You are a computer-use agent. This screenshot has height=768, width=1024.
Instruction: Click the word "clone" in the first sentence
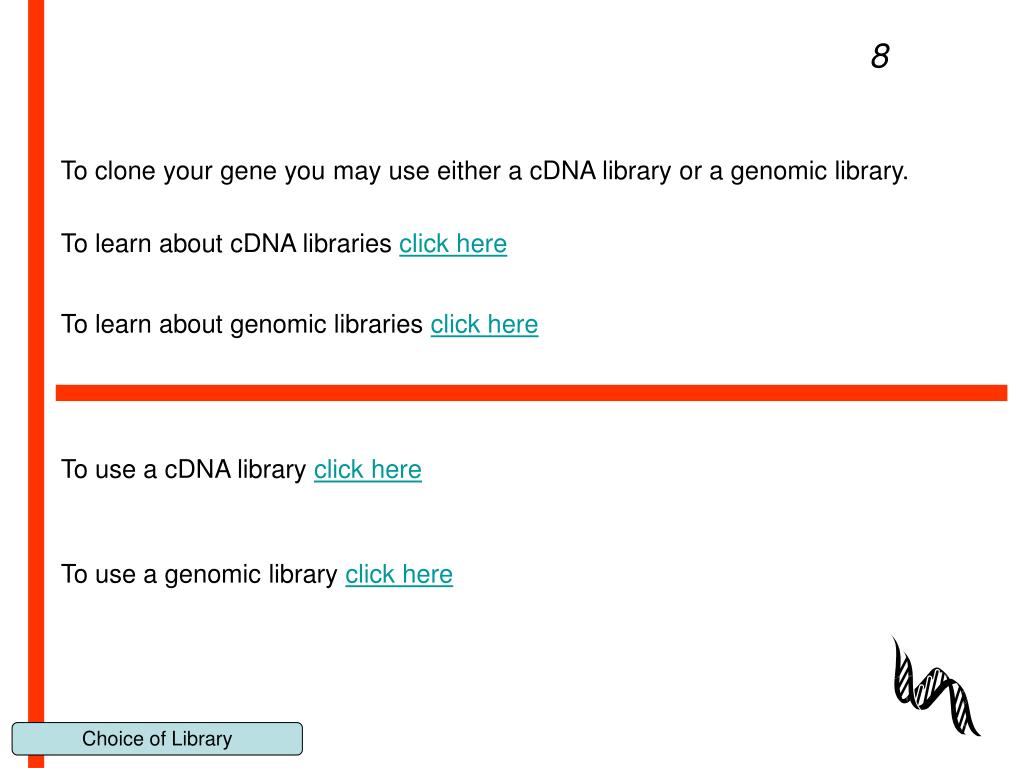coord(125,171)
